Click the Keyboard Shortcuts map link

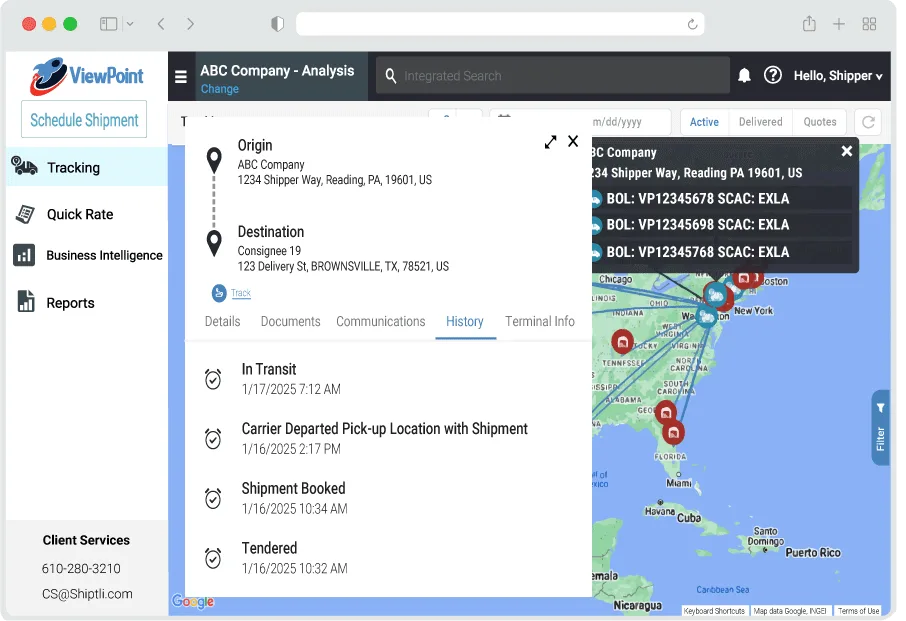714,611
